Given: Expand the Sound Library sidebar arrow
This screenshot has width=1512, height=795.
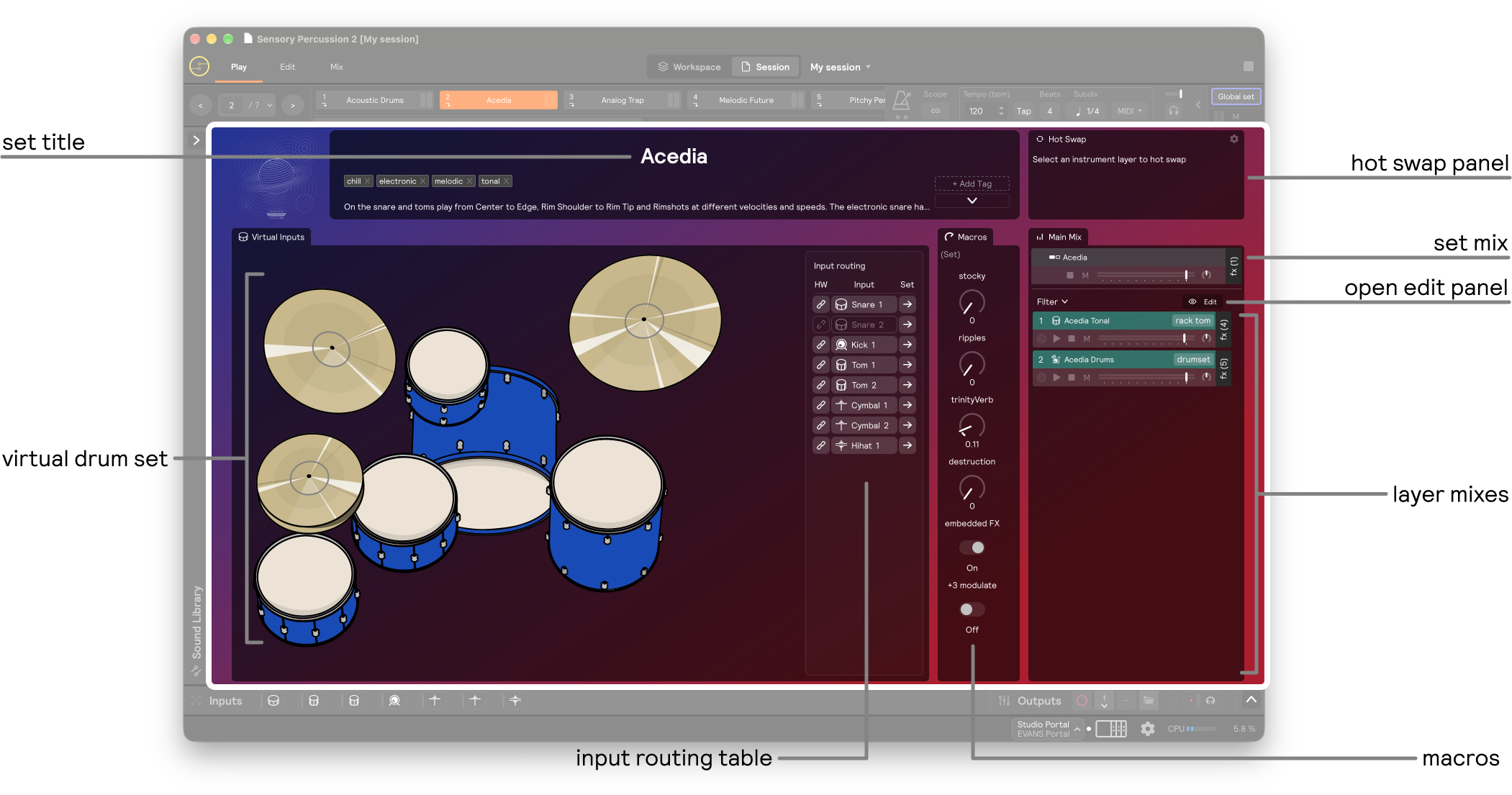Looking at the screenshot, I should coord(196,140).
